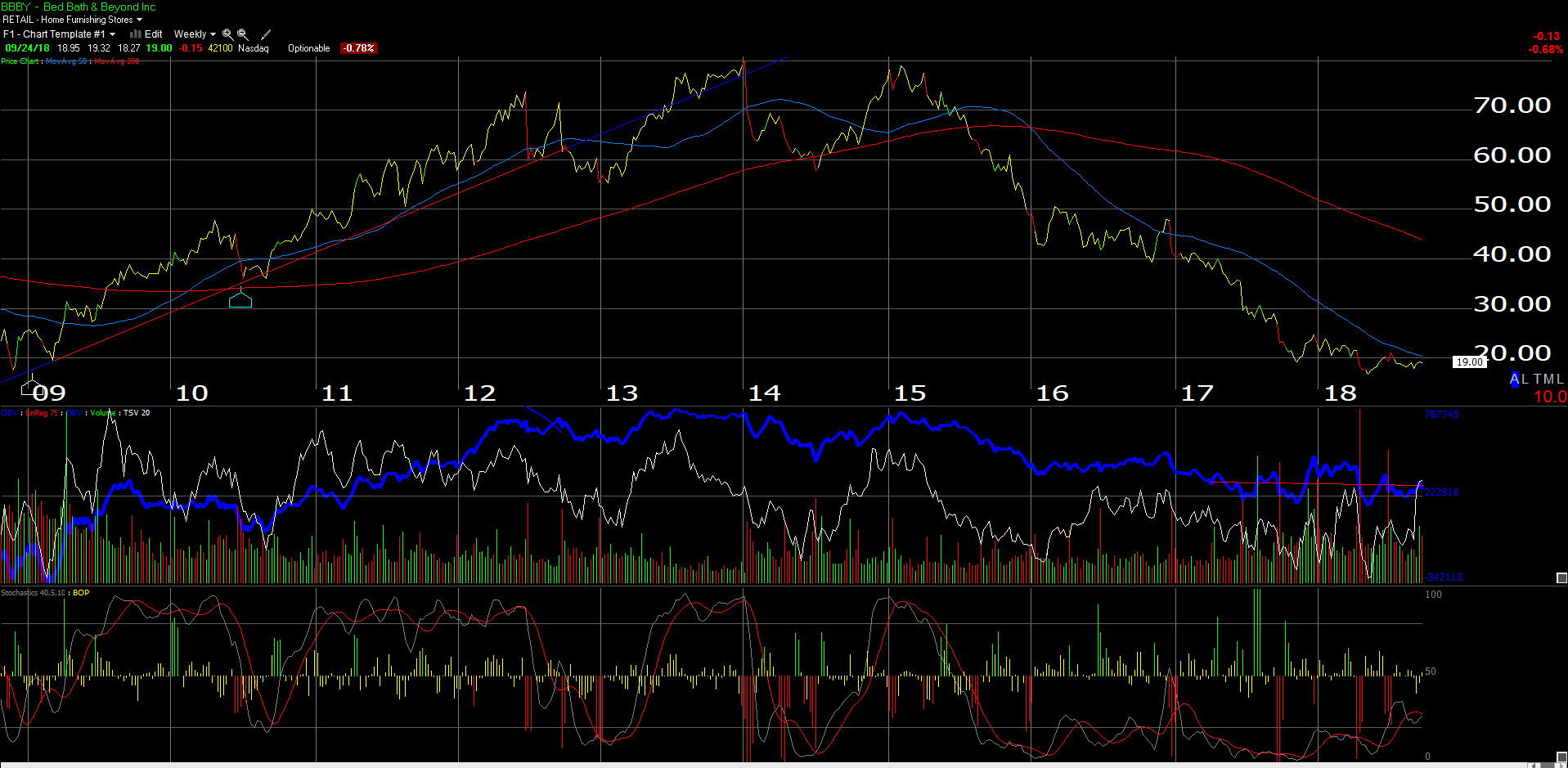Click the -0.13 value at top right
This screenshot has width=1568, height=768.
pyautogui.click(x=1547, y=36)
